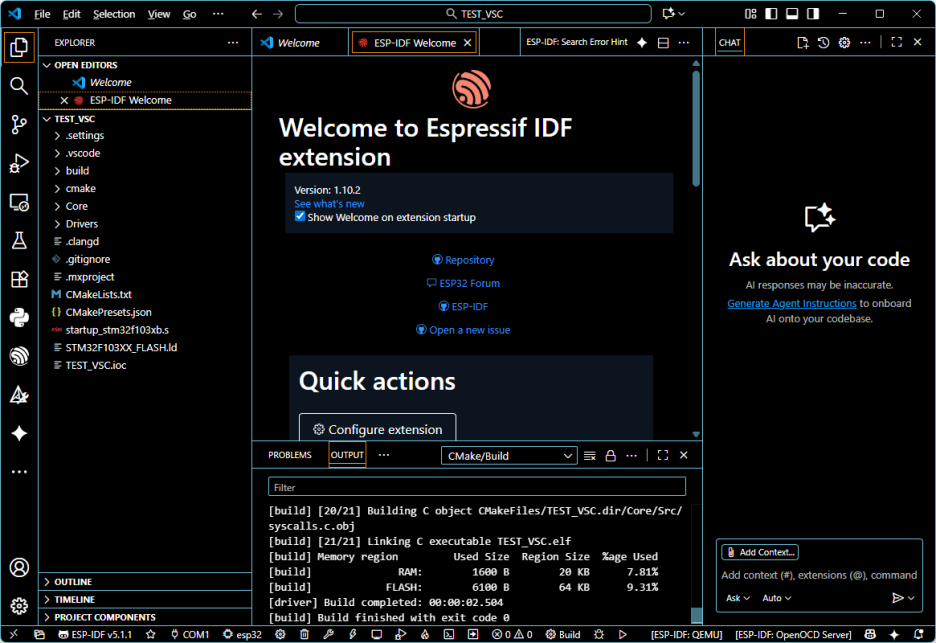Click the ESP-IDF monitor device icon

click(x=377, y=635)
